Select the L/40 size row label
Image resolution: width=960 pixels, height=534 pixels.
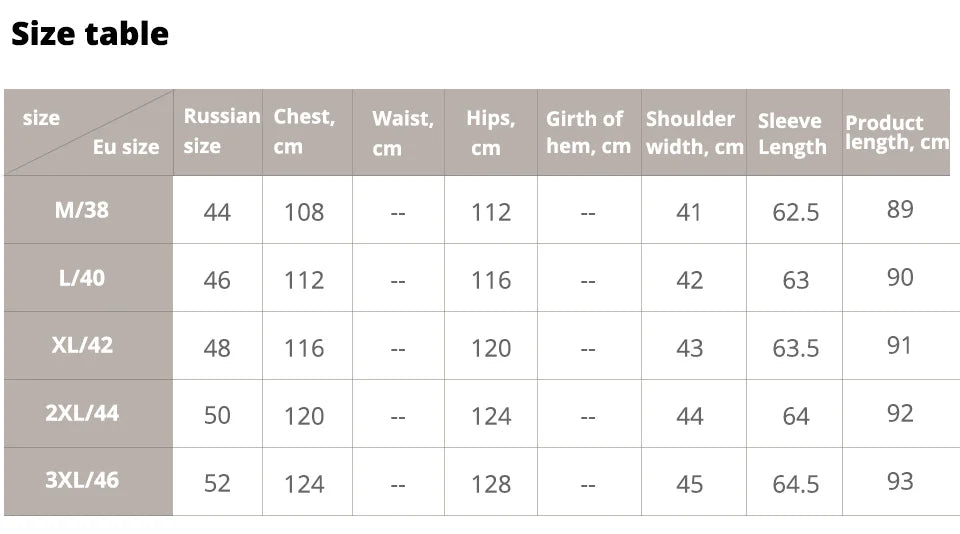coord(81,278)
